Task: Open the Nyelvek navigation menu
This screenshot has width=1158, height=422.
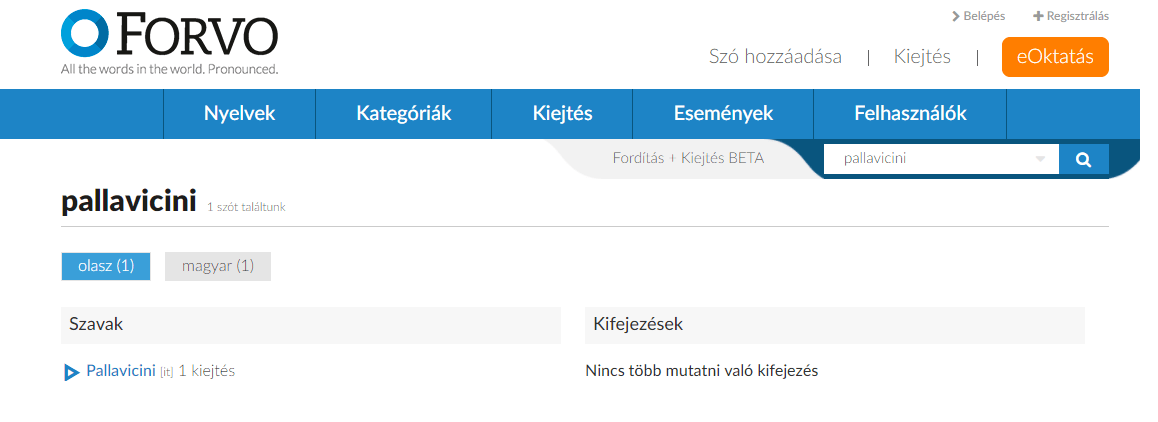Action: 239,114
